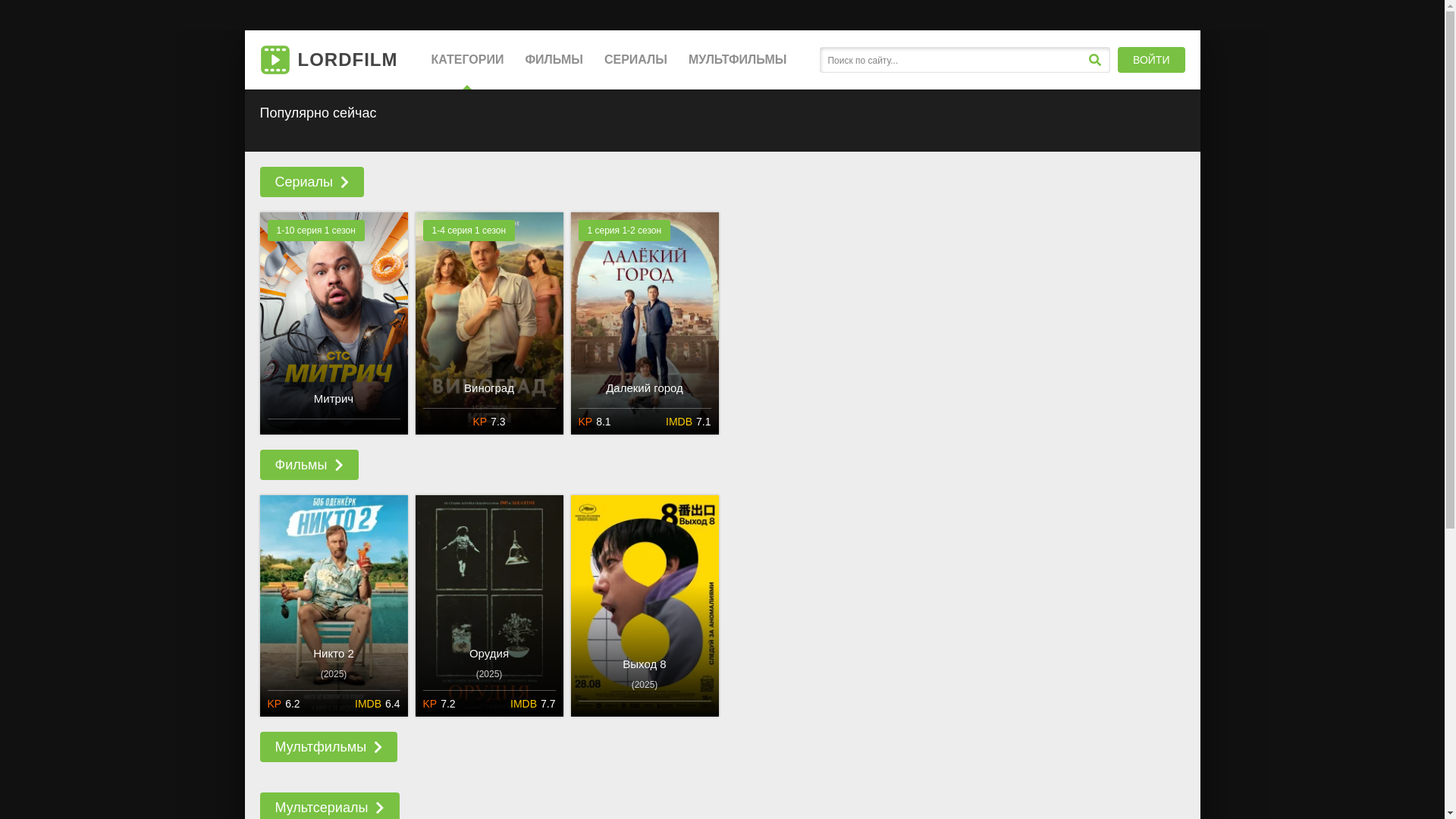Click the Никто 2 title text
Screen dimensions: 1456x819
point(334,654)
